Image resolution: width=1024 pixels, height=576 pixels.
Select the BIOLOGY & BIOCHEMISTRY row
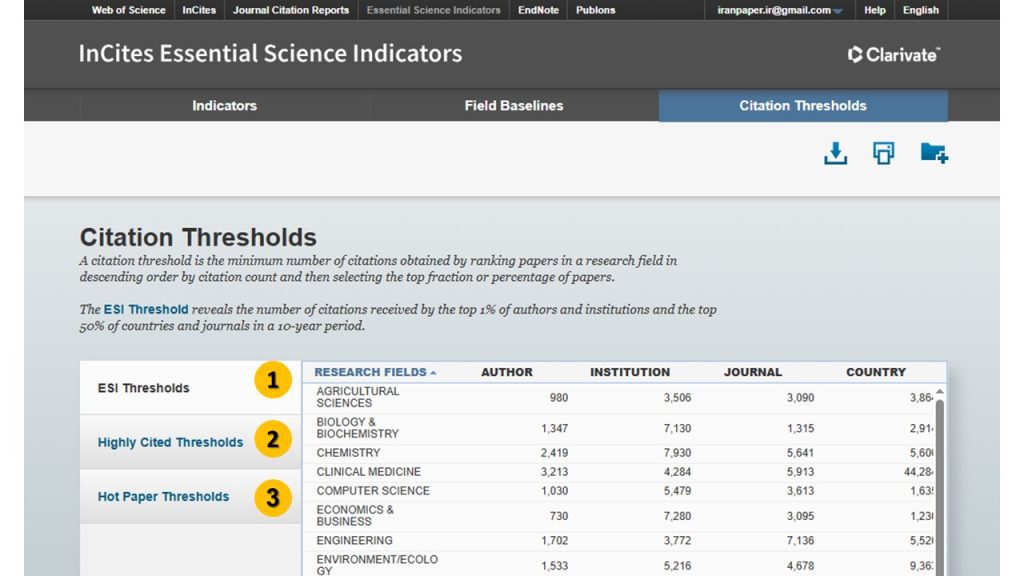[618, 428]
